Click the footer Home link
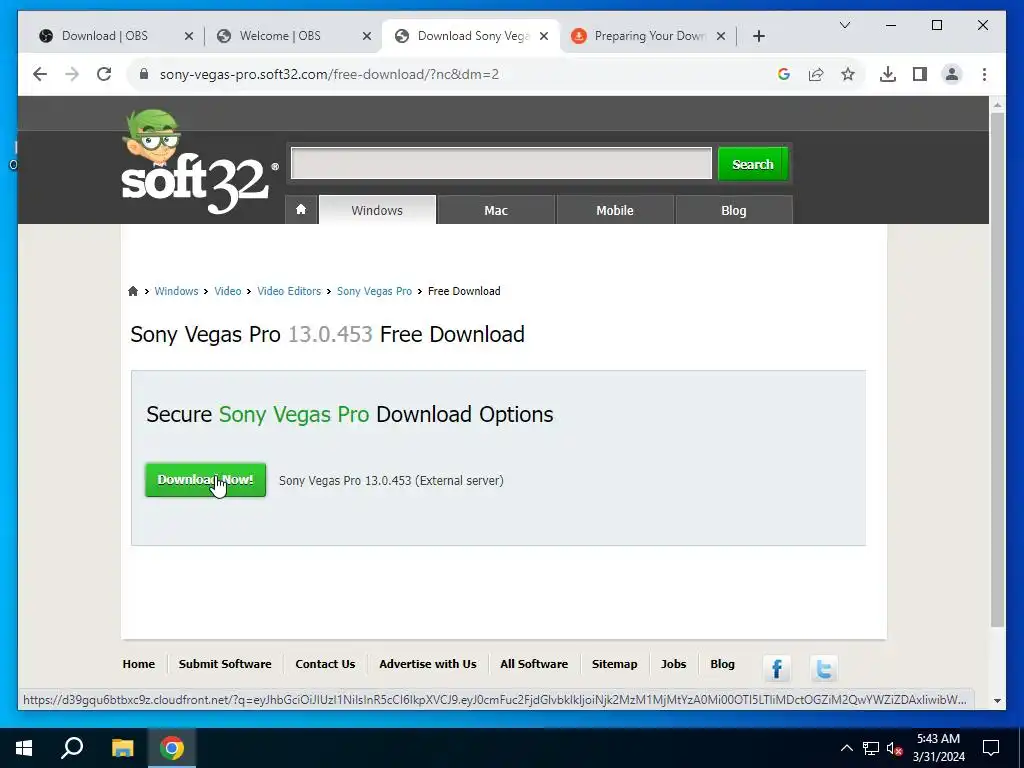 138,664
